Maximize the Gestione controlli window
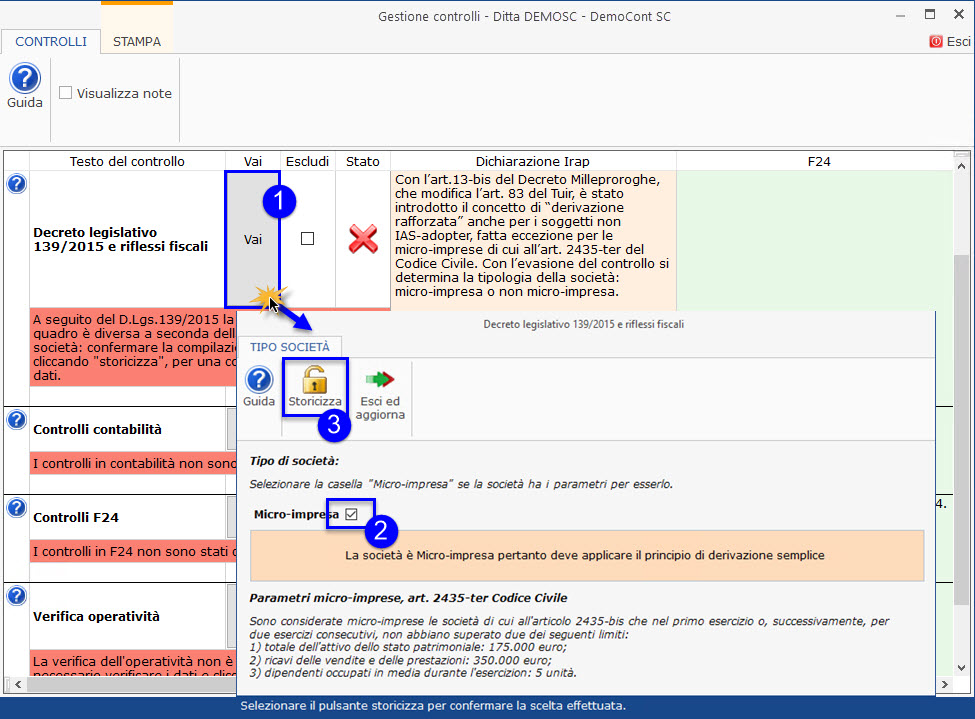 pos(930,15)
